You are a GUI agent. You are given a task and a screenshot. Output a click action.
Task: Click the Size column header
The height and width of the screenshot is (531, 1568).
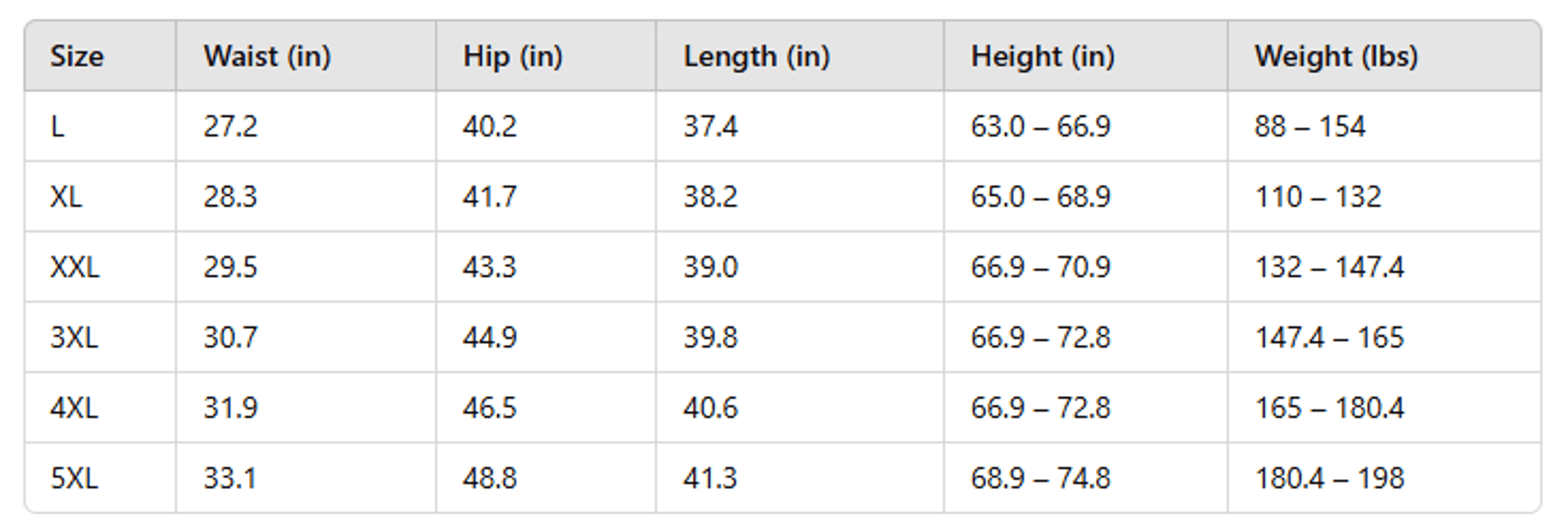pos(100,56)
